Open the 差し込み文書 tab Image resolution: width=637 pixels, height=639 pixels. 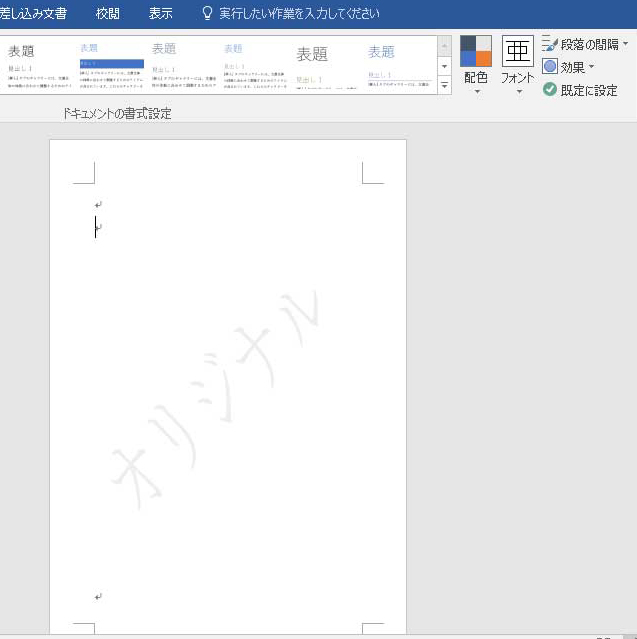[34, 14]
